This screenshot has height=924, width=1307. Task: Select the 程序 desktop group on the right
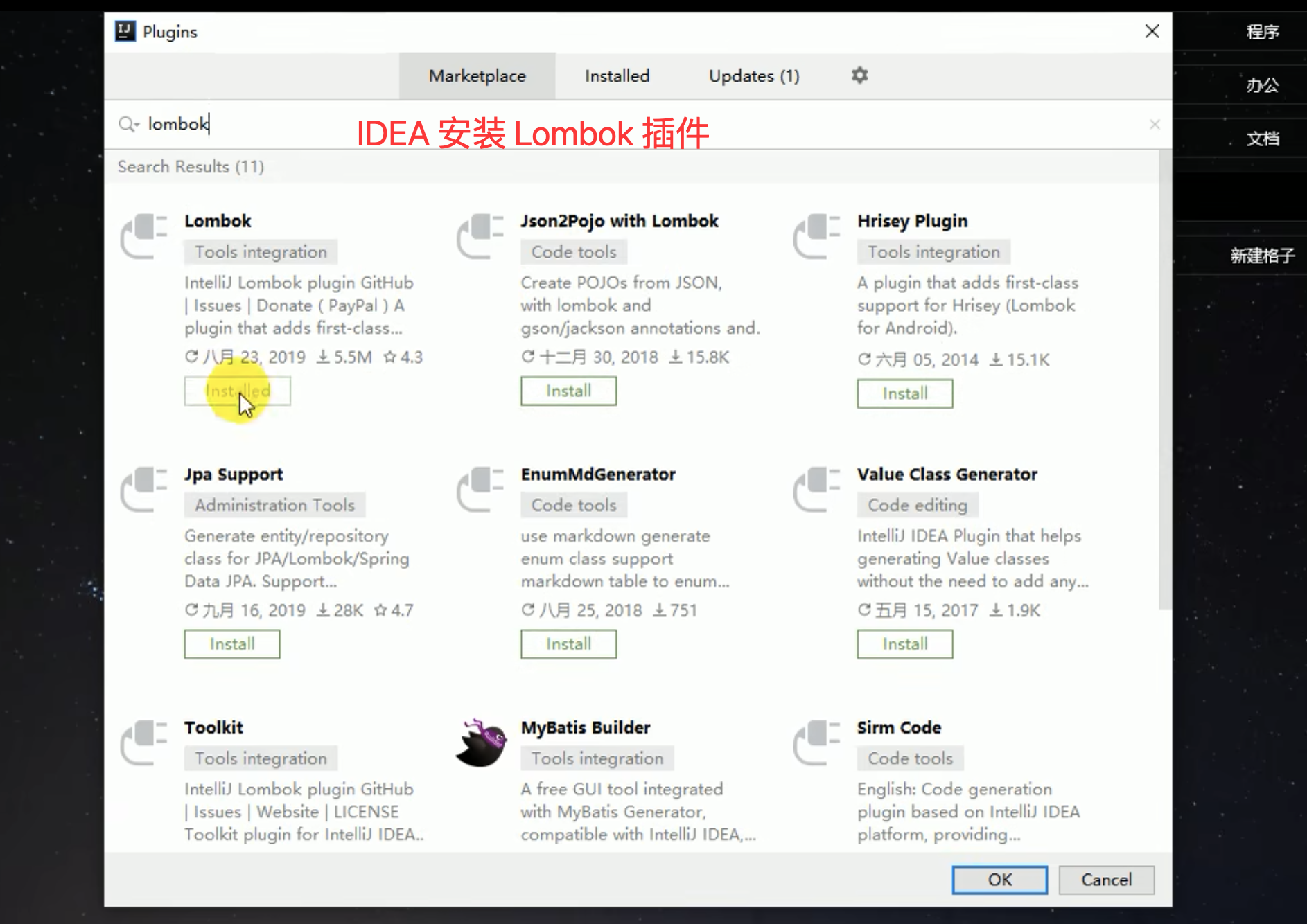click(x=1263, y=32)
